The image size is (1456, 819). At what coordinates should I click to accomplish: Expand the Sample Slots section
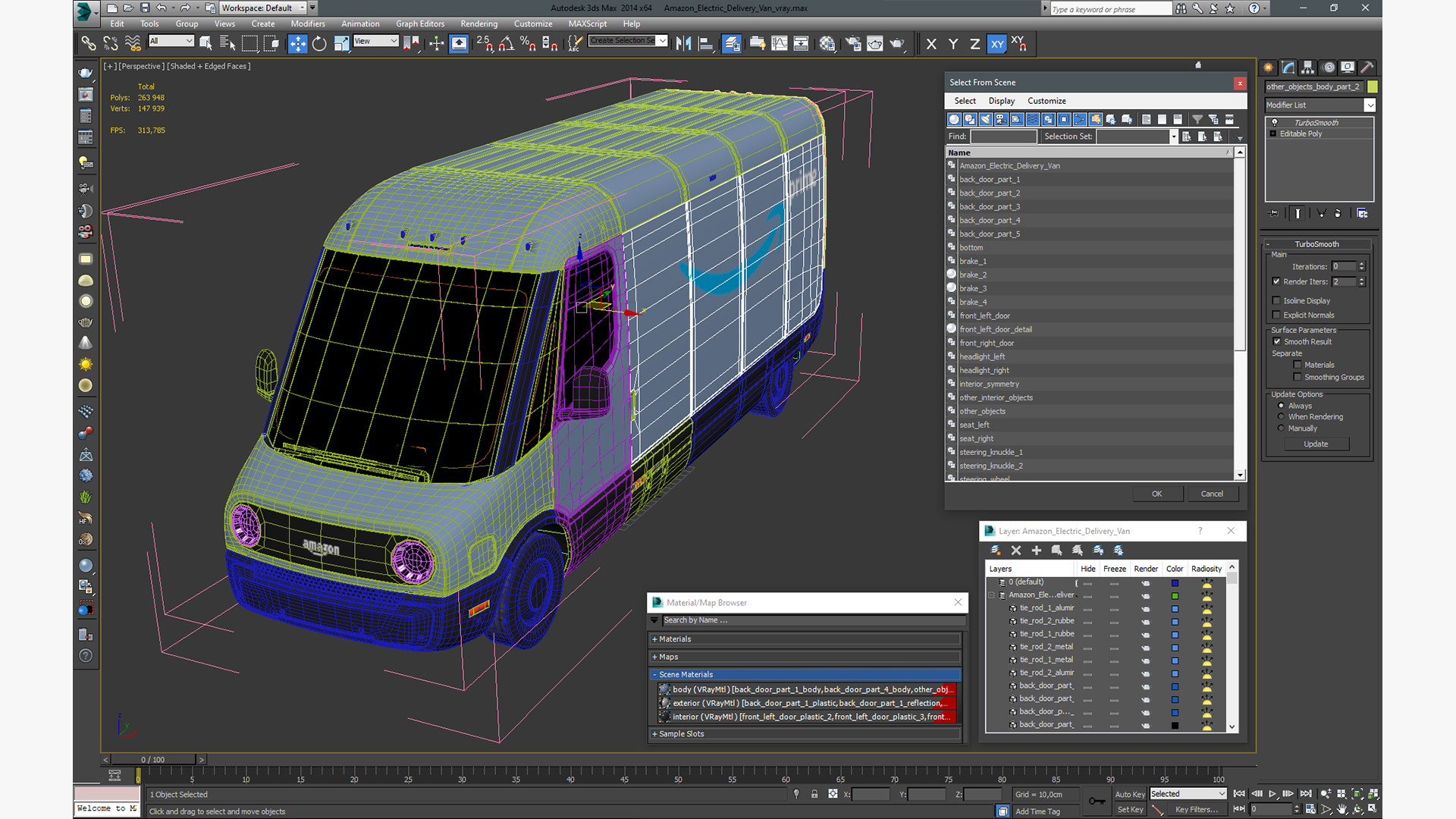tap(680, 734)
